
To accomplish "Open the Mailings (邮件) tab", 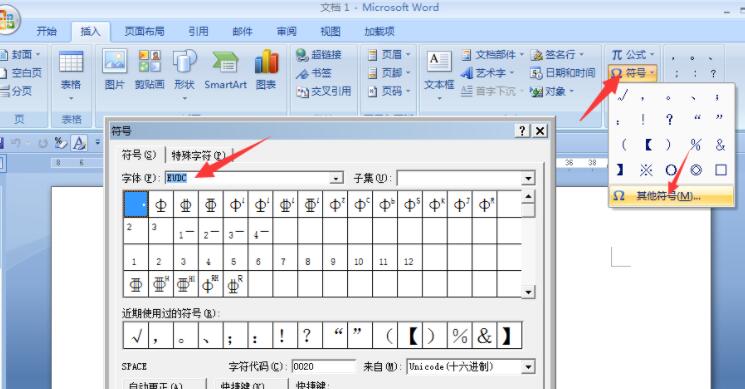I will 242,31.
